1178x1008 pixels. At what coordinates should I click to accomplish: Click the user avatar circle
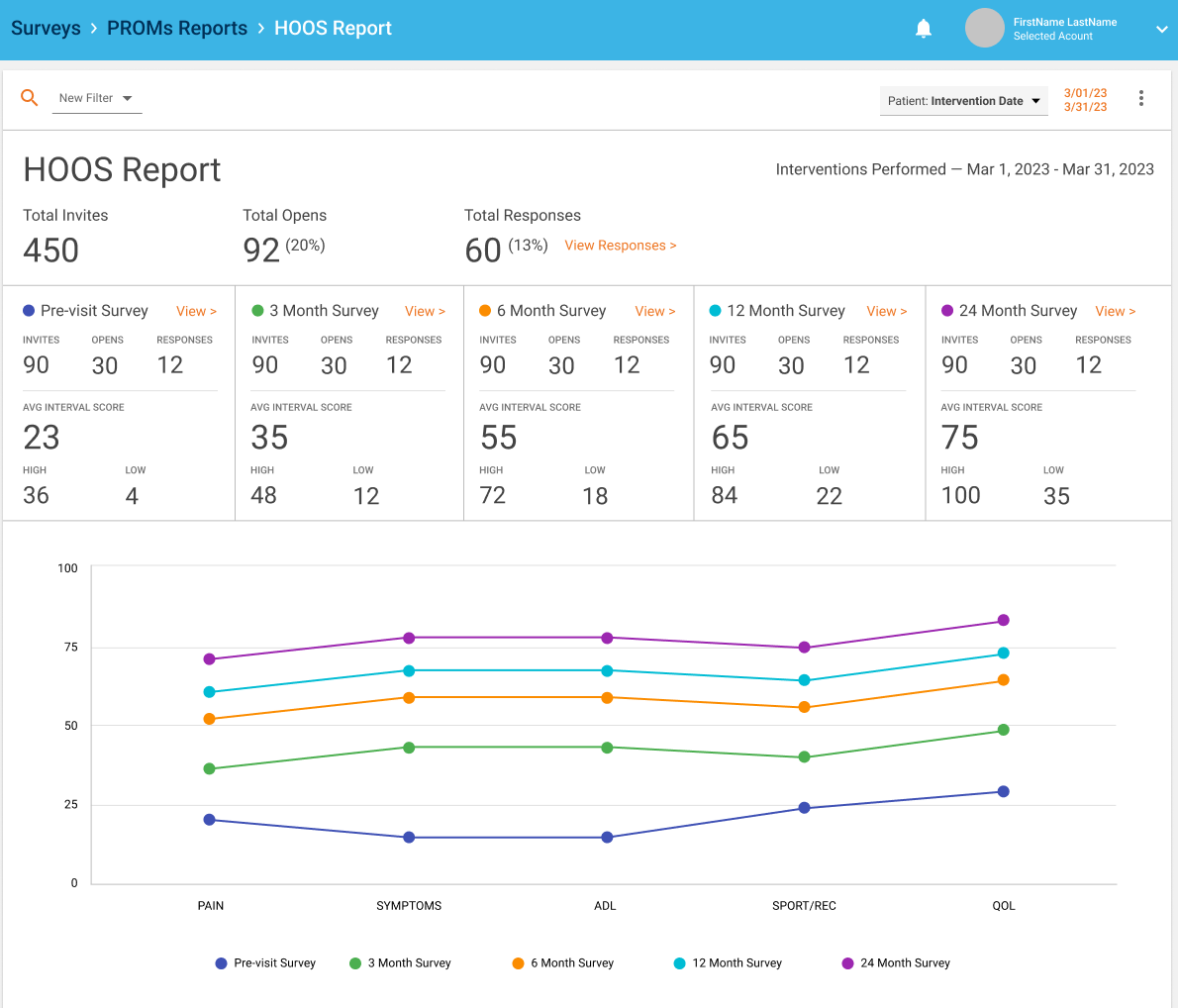[984, 29]
